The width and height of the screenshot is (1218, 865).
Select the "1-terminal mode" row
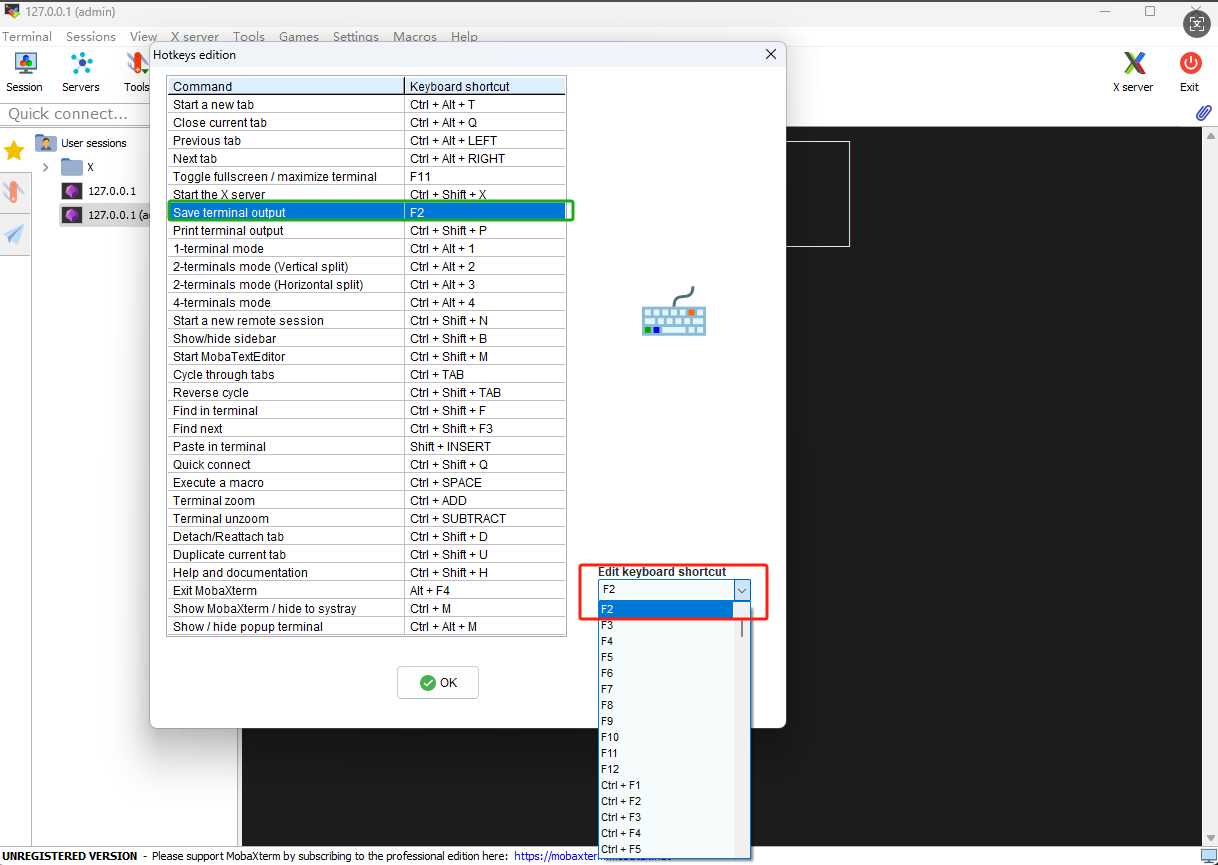pos(366,248)
